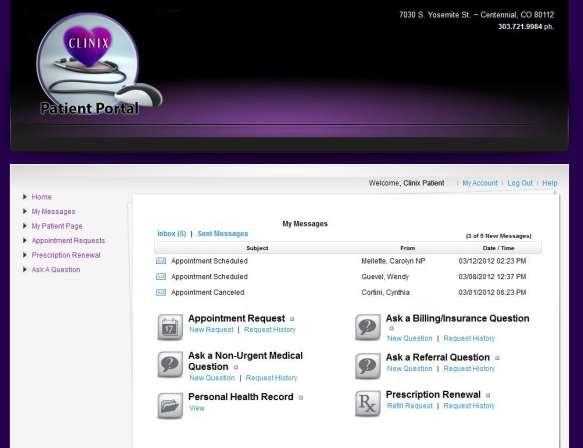
Task: Click info square next to Appointment Request heading
Action: tap(292, 319)
